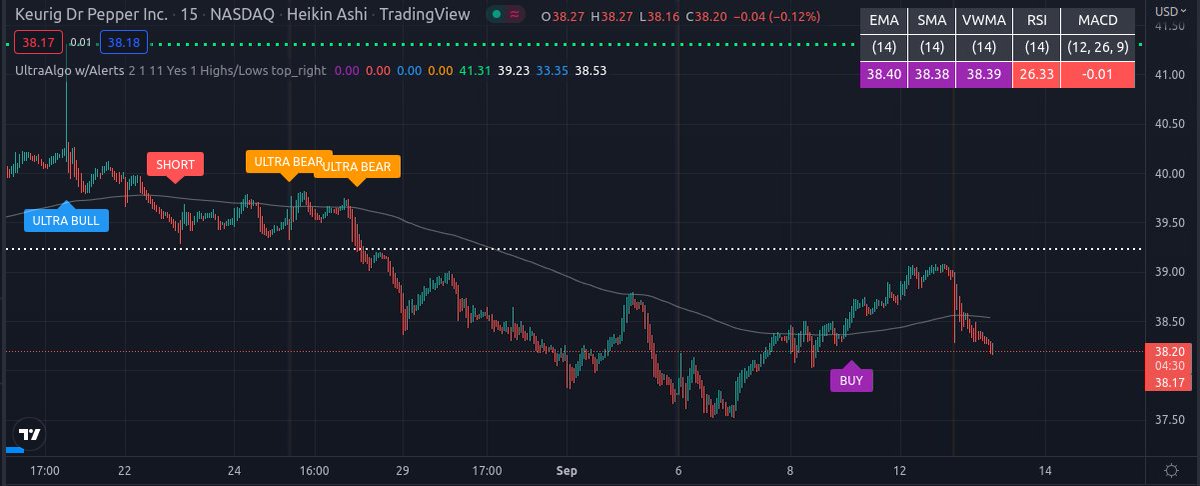Click the 29 date on time axis
Screen dimensions: 1200x486
coord(404,469)
